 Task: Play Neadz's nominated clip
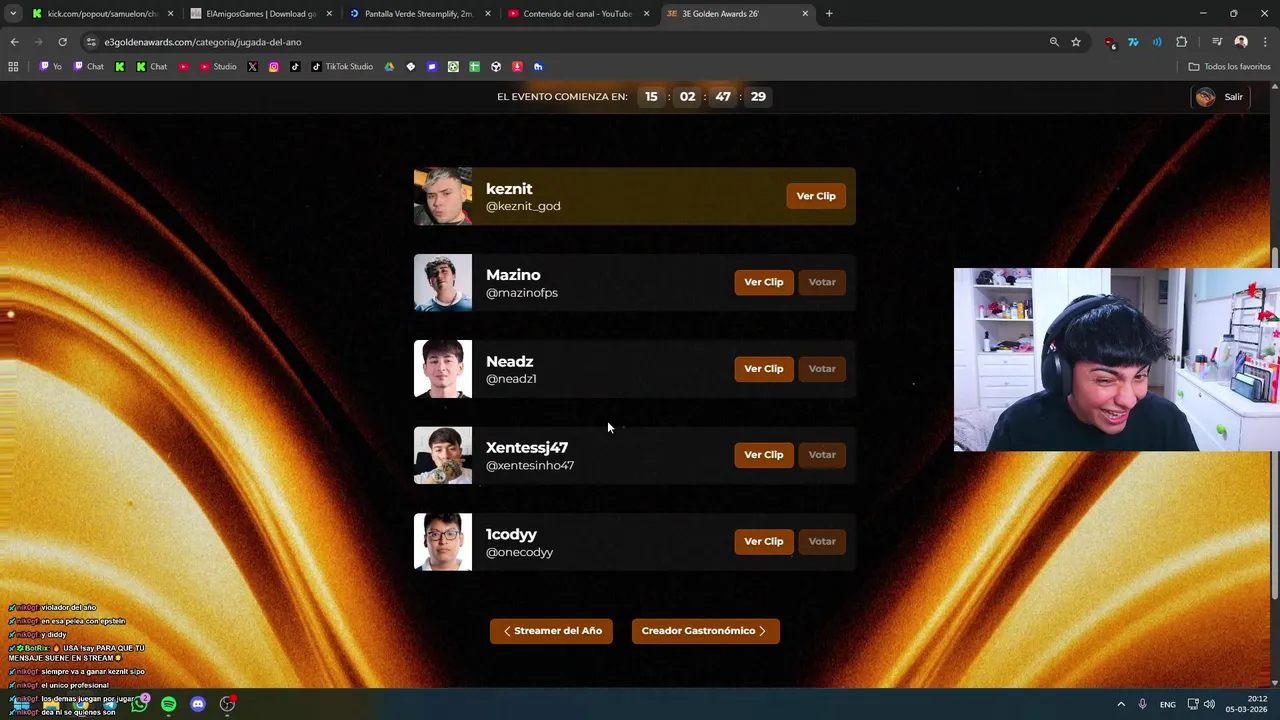764,369
